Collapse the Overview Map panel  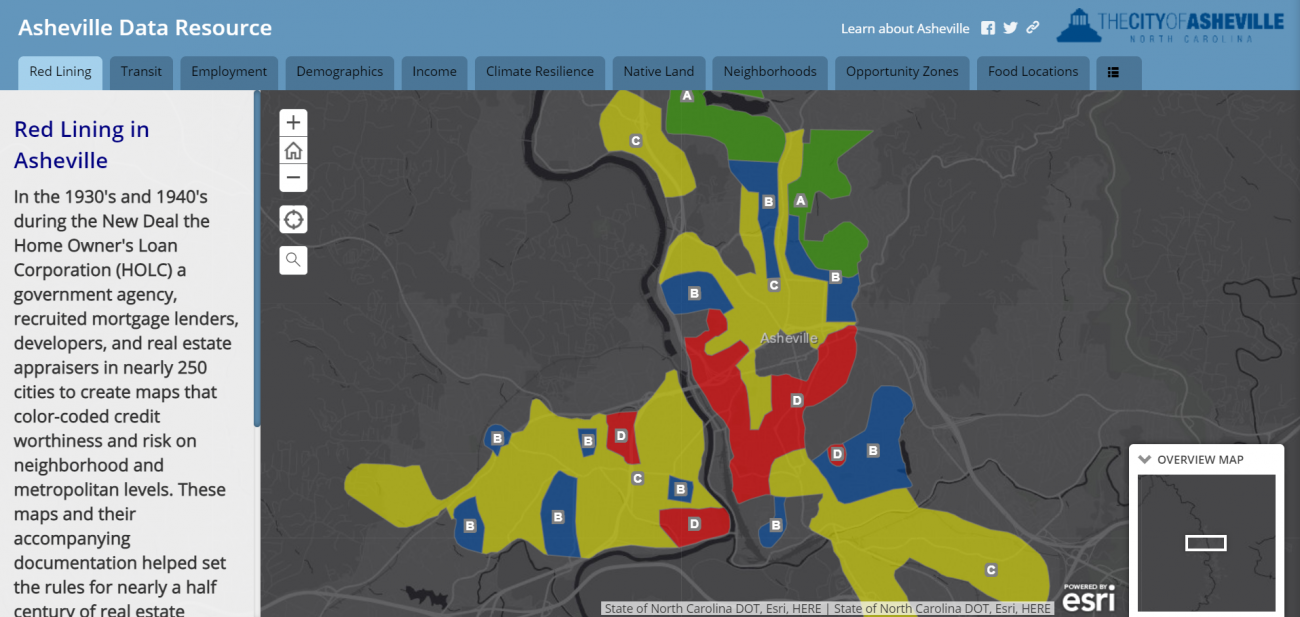pos(1146,460)
